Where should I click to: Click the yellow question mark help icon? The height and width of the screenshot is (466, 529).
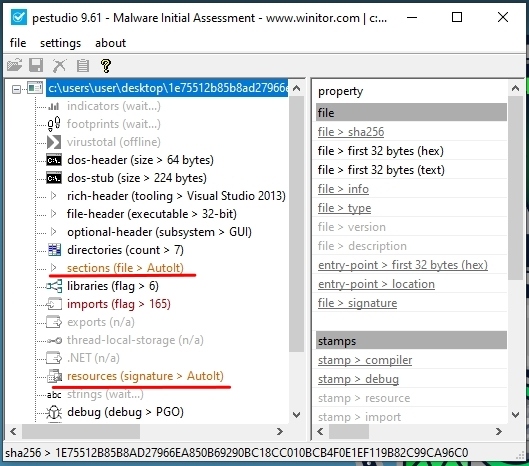106,65
